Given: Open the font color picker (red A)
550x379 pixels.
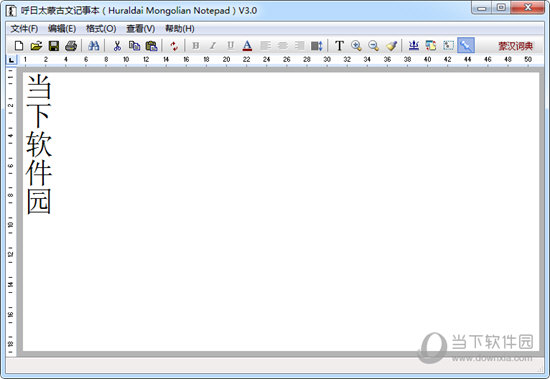Looking at the screenshot, I should [x=247, y=46].
